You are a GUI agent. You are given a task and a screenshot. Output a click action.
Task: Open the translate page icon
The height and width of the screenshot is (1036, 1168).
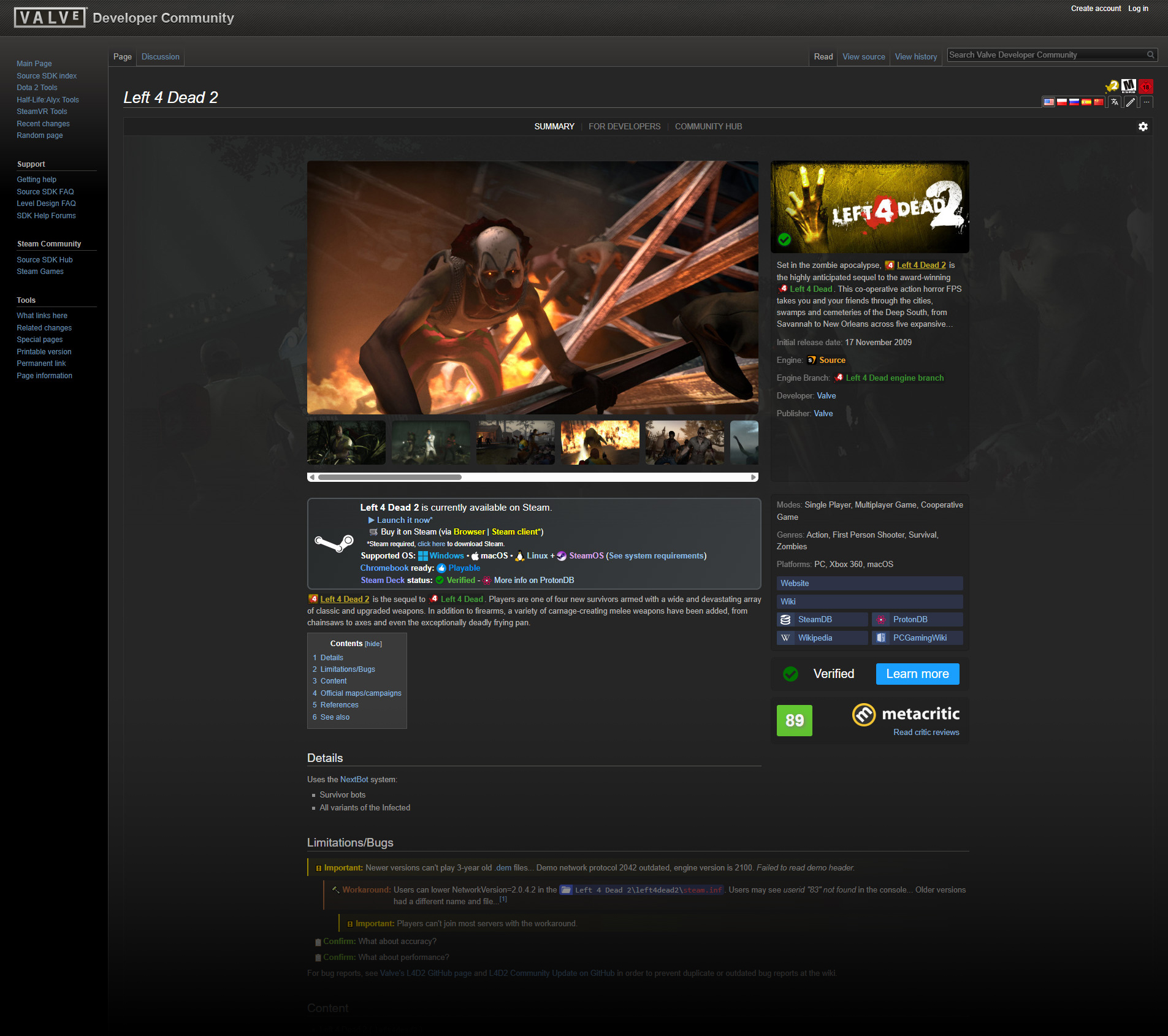coord(1115,102)
